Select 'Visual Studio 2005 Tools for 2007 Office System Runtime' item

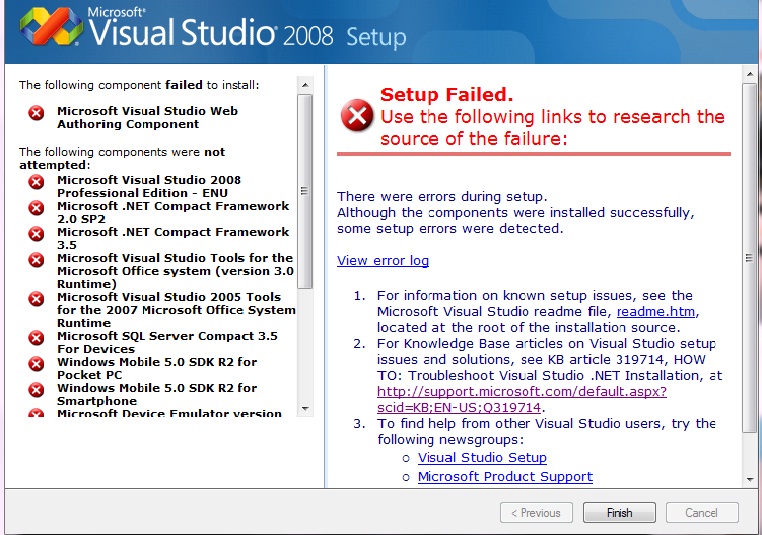coord(176,310)
